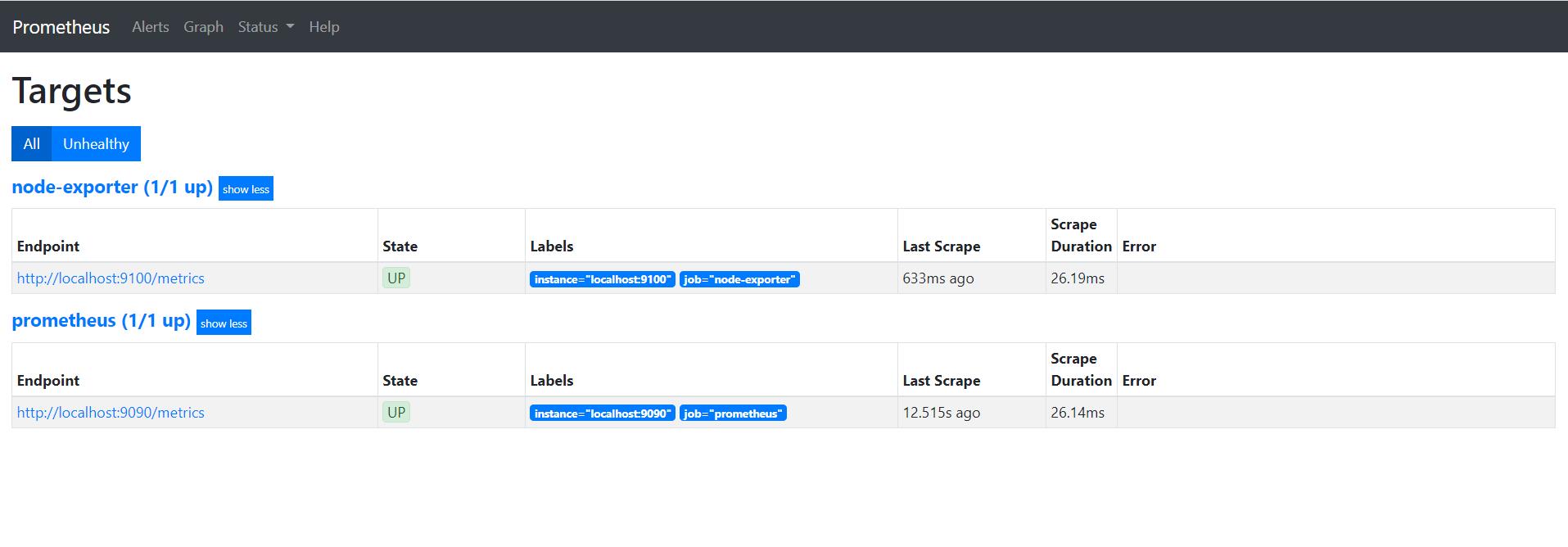Open the Prometheus home brand link

pyautogui.click(x=61, y=27)
